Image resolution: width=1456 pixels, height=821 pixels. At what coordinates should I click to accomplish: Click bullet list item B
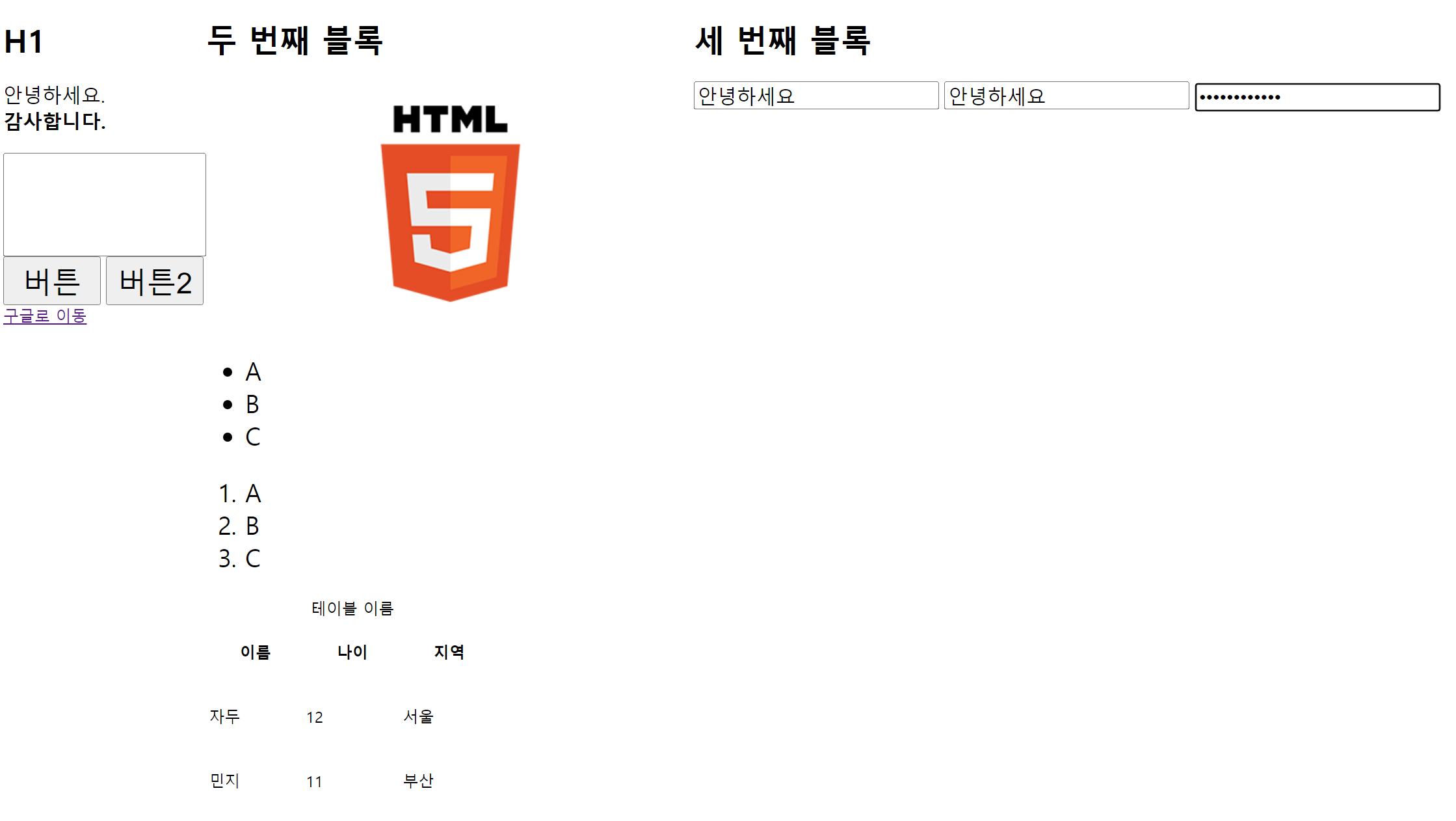(253, 405)
